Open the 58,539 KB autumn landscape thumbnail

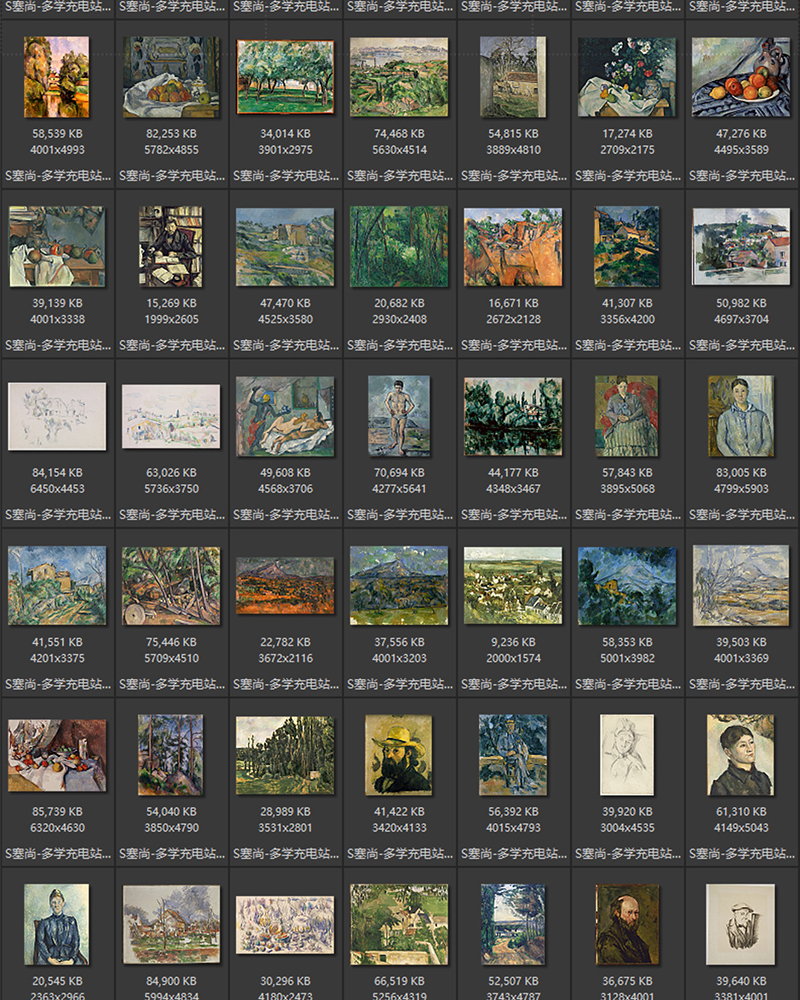tap(57, 75)
